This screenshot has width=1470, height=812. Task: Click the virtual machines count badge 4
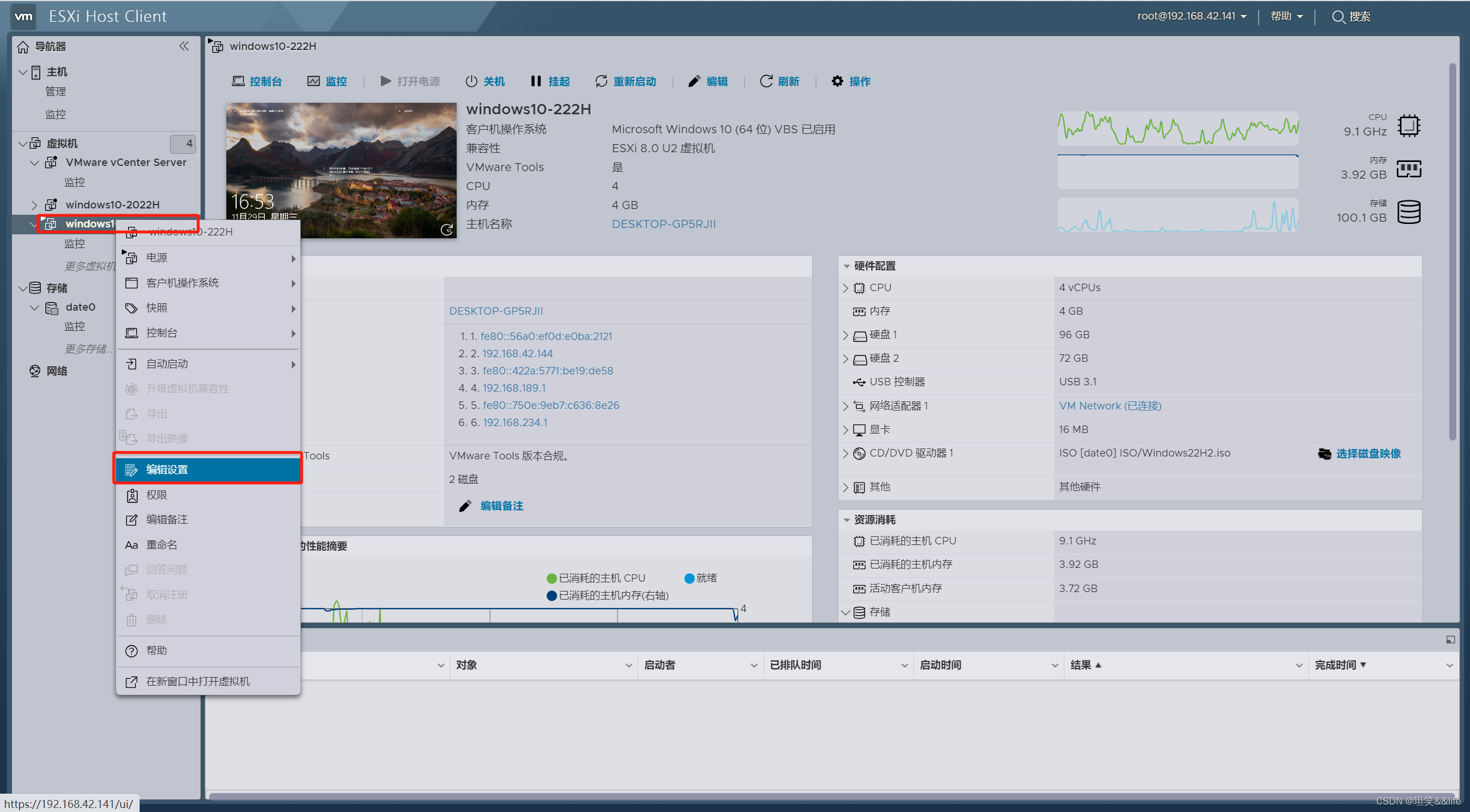[x=183, y=144]
